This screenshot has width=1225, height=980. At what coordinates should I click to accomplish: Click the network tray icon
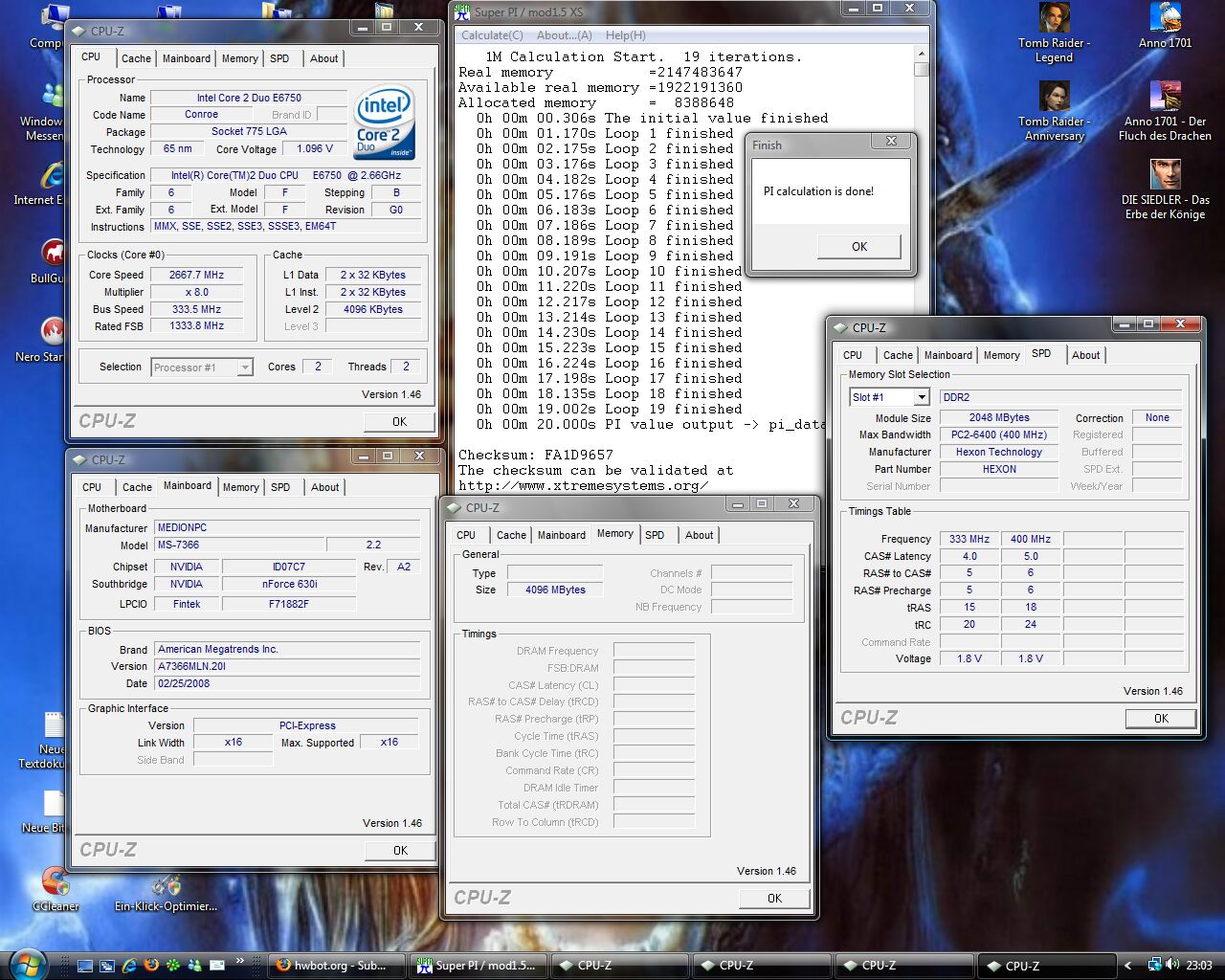click(x=1155, y=965)
